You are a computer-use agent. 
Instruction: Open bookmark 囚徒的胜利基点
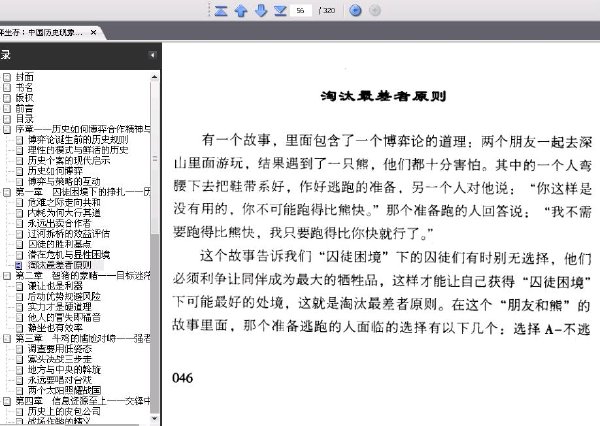point(60,244)
